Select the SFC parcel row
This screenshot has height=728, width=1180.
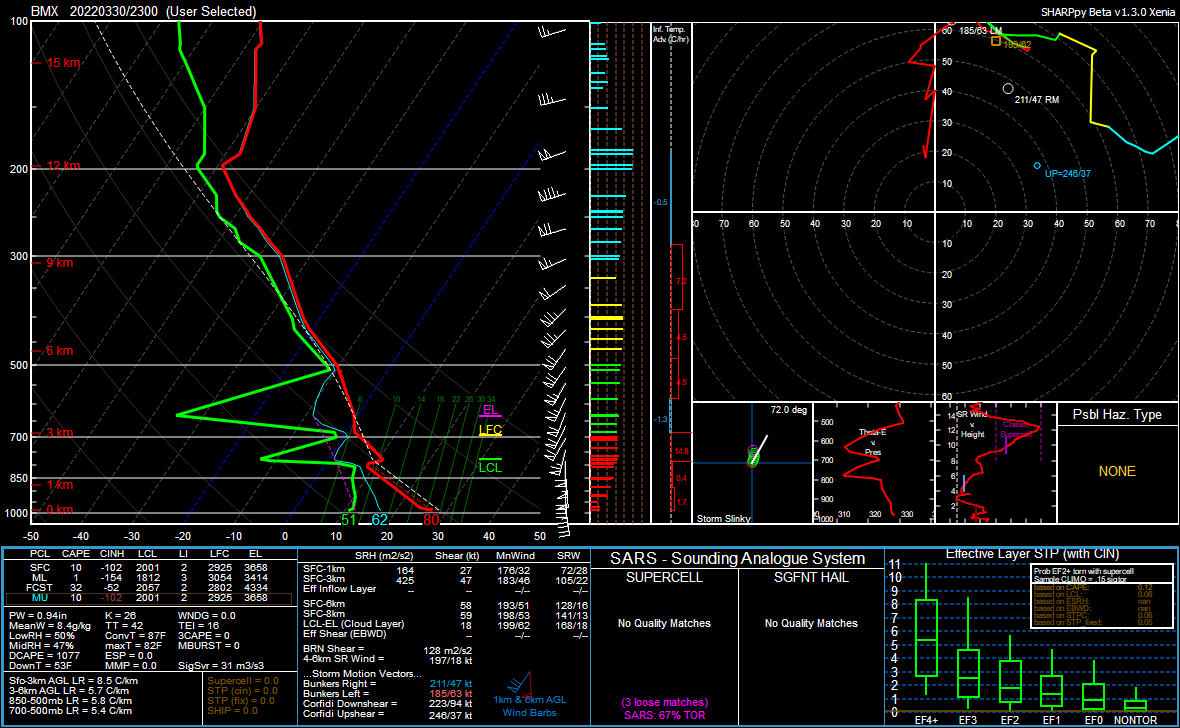[x=148, y=568]
